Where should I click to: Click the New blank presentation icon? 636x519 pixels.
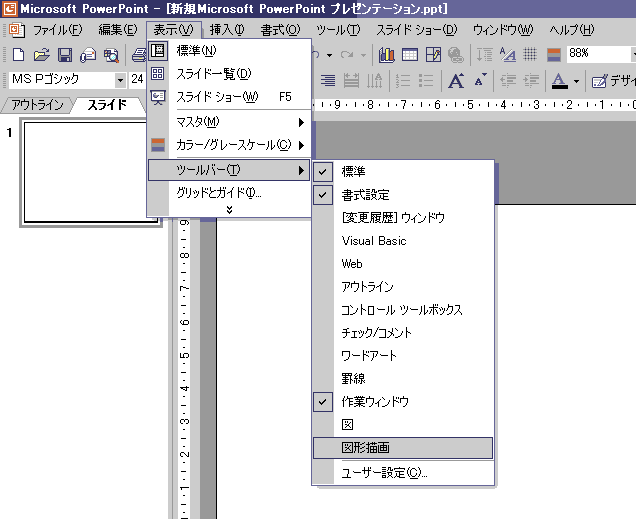(17, 54)
